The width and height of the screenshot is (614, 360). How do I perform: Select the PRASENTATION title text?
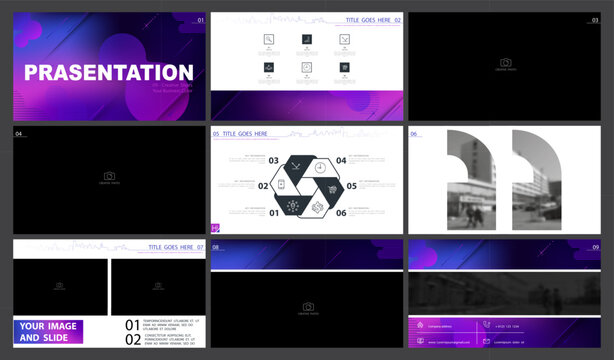[109, 73]
